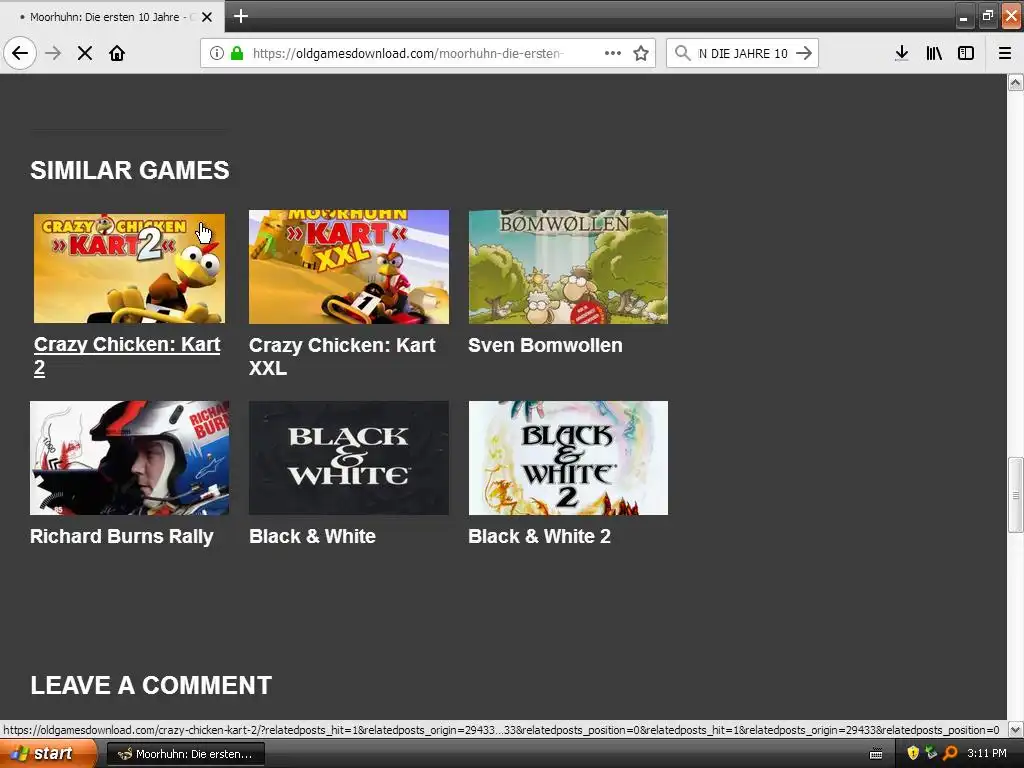This screenshot has width=1024, height=768.
Task: Show site information icon in address bar
Action: pos(217,53)
